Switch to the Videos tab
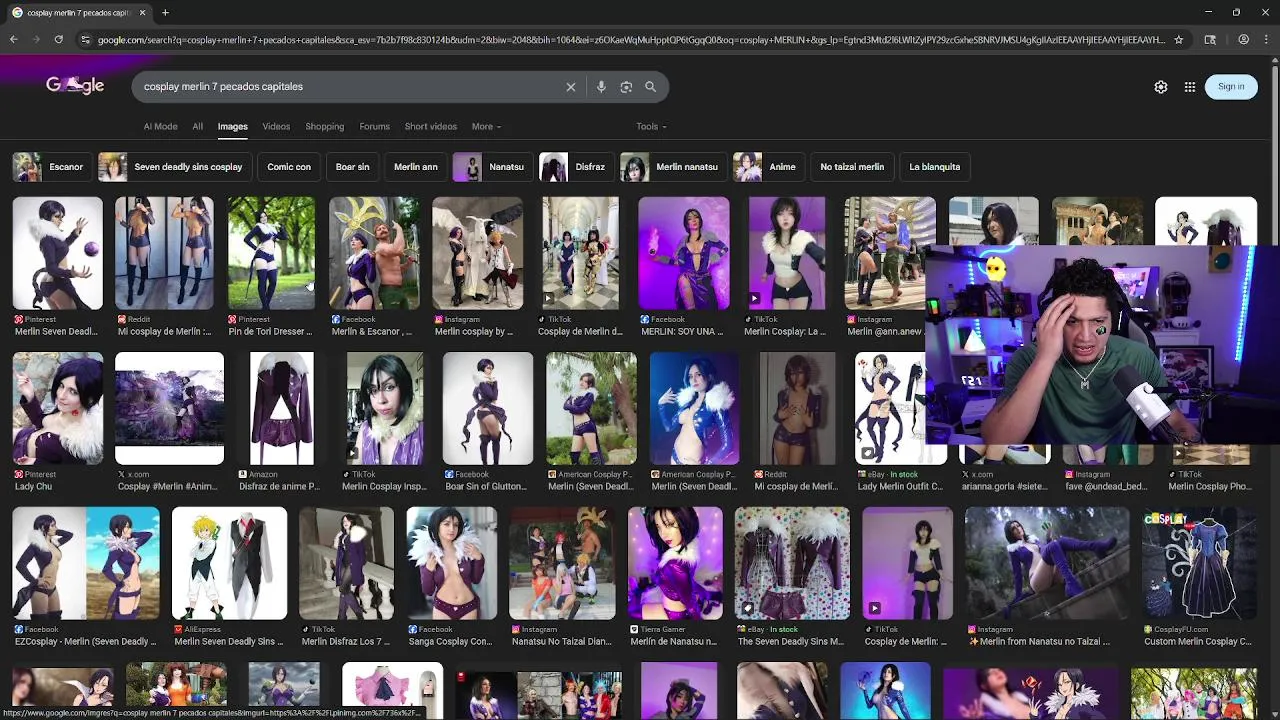 coord(276,127)
